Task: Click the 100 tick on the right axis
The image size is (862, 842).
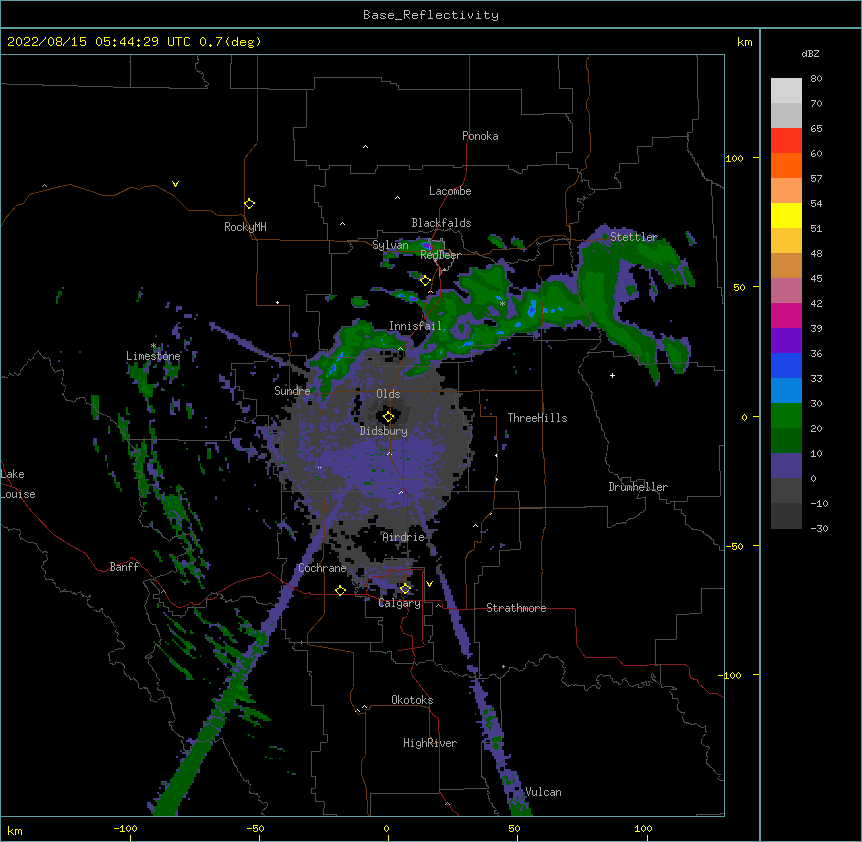Action: point(734,158)
